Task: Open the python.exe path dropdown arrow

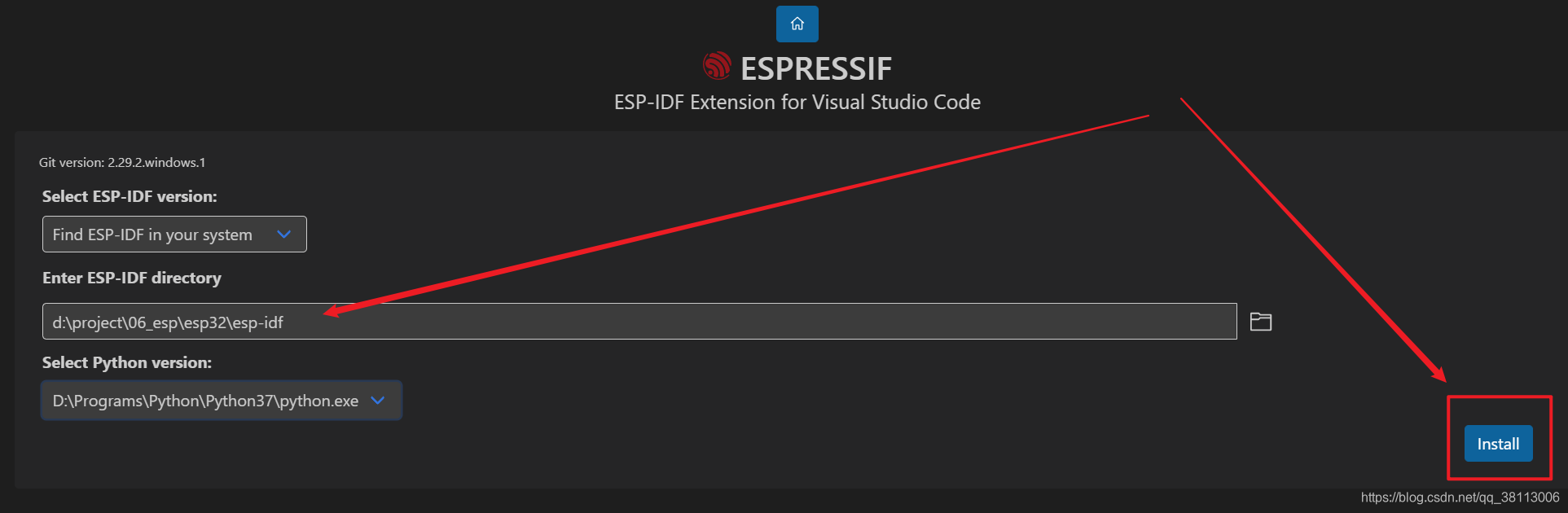Action: pos(377,400)
